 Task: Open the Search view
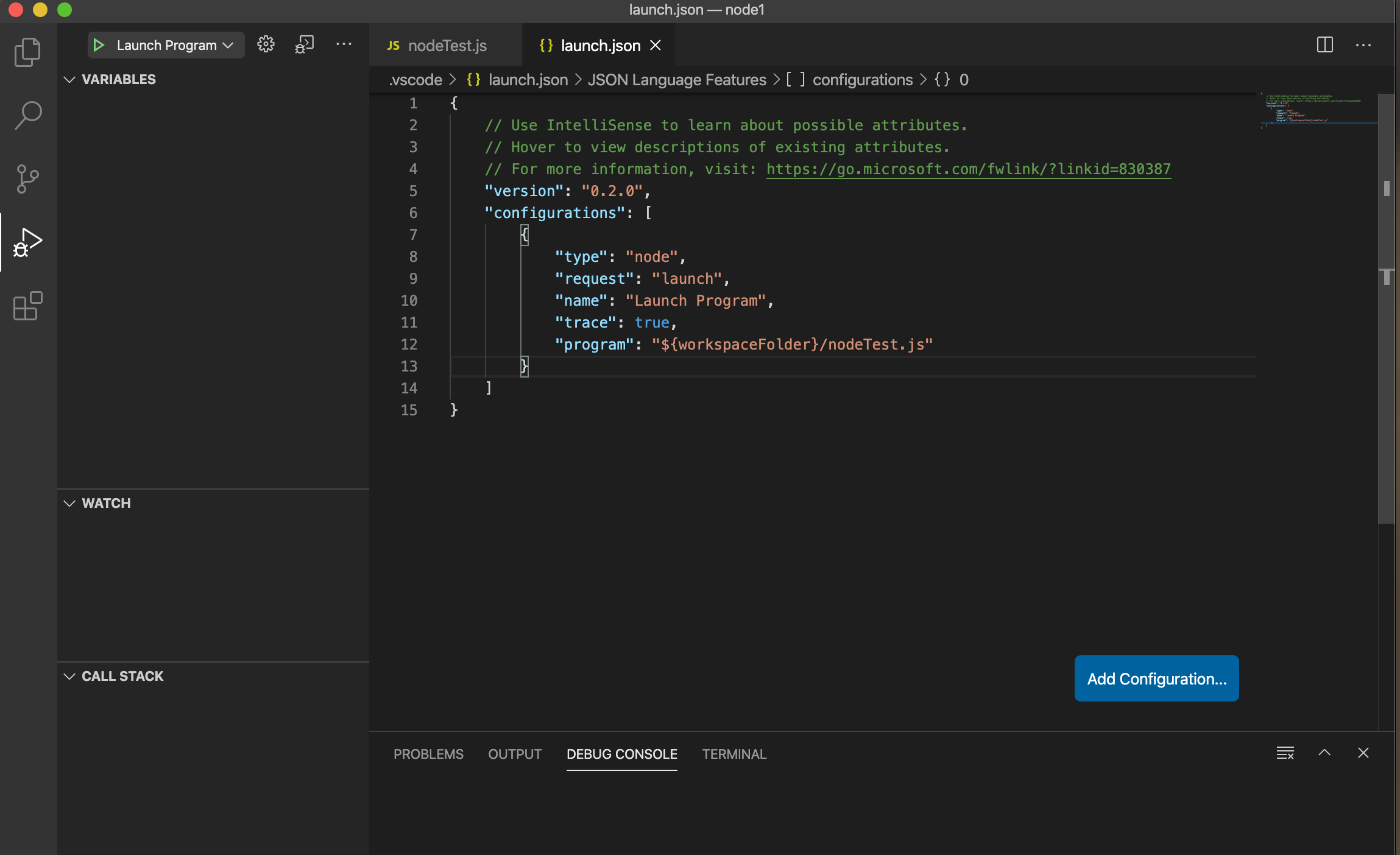coord(27,114)
